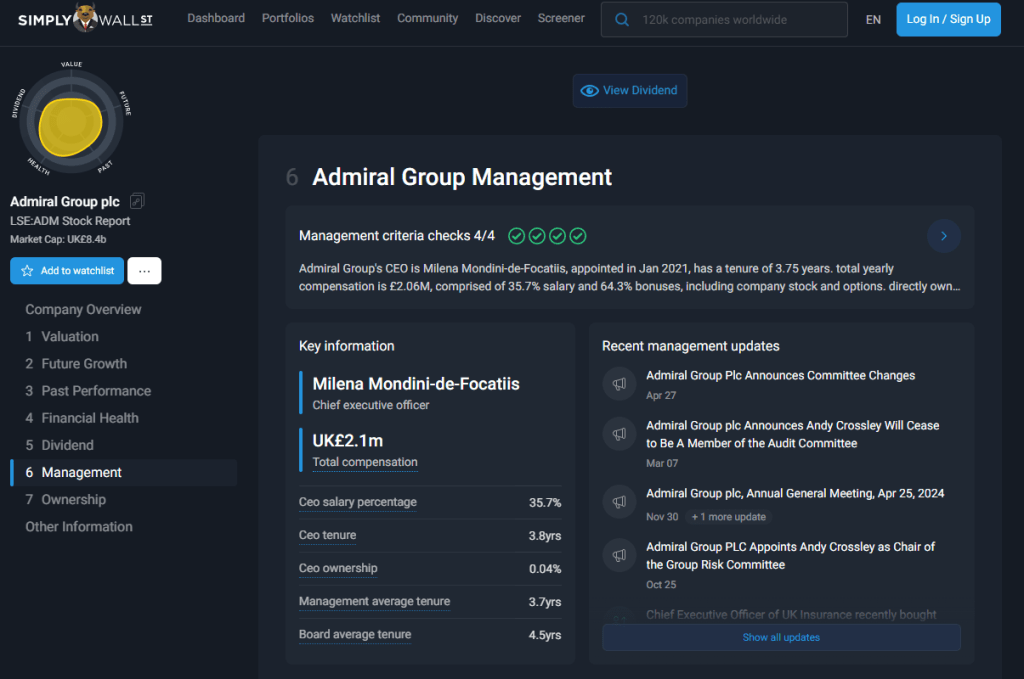The height and width of the screenshot is (679, 1024).
Task: Click the first green management check mark
Action: (516, 236)
